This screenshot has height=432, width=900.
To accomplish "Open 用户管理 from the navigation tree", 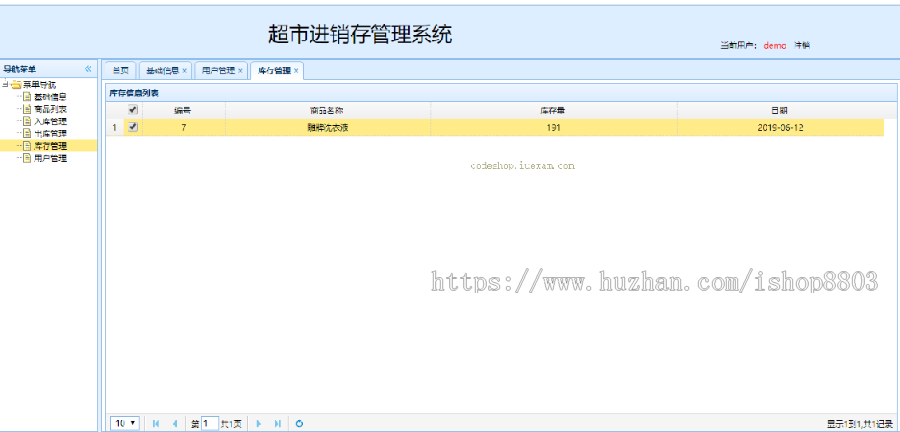I will click(51, 158).
